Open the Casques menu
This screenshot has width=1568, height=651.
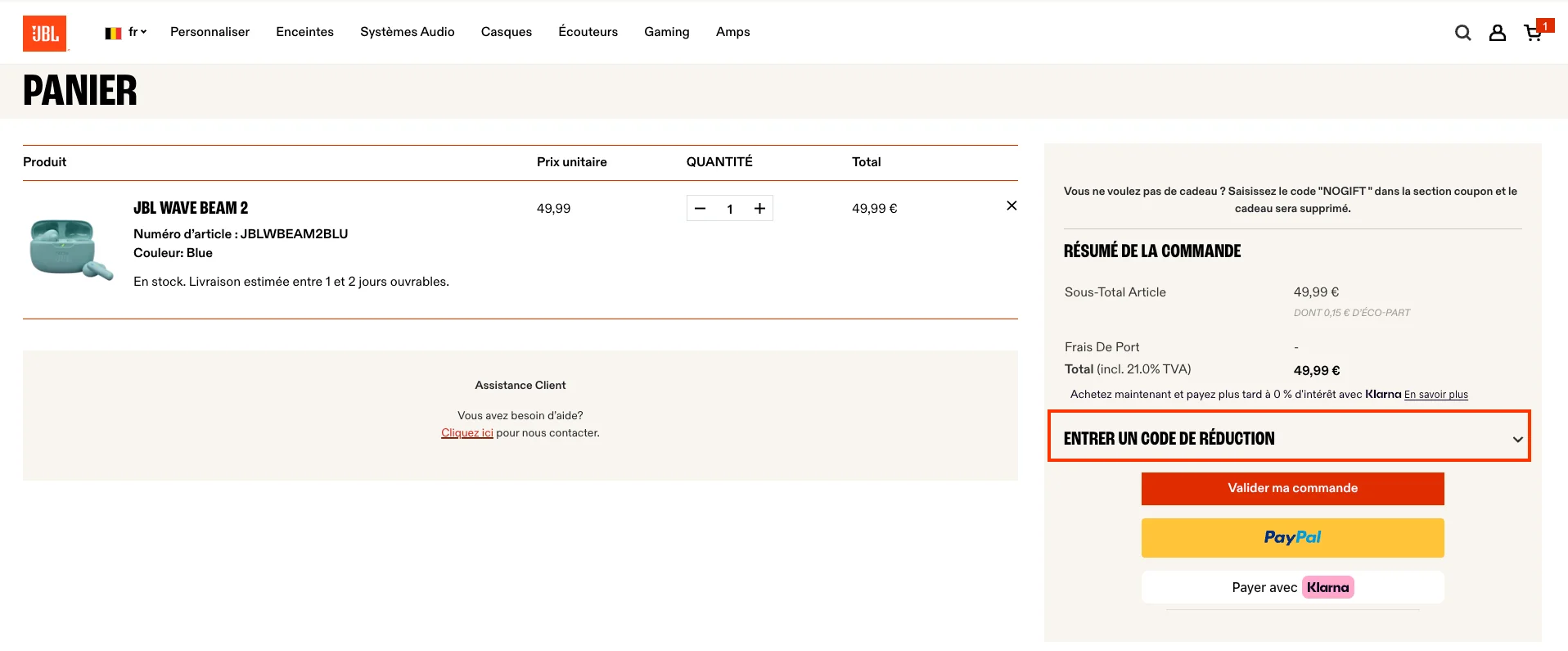pos(506,32)
